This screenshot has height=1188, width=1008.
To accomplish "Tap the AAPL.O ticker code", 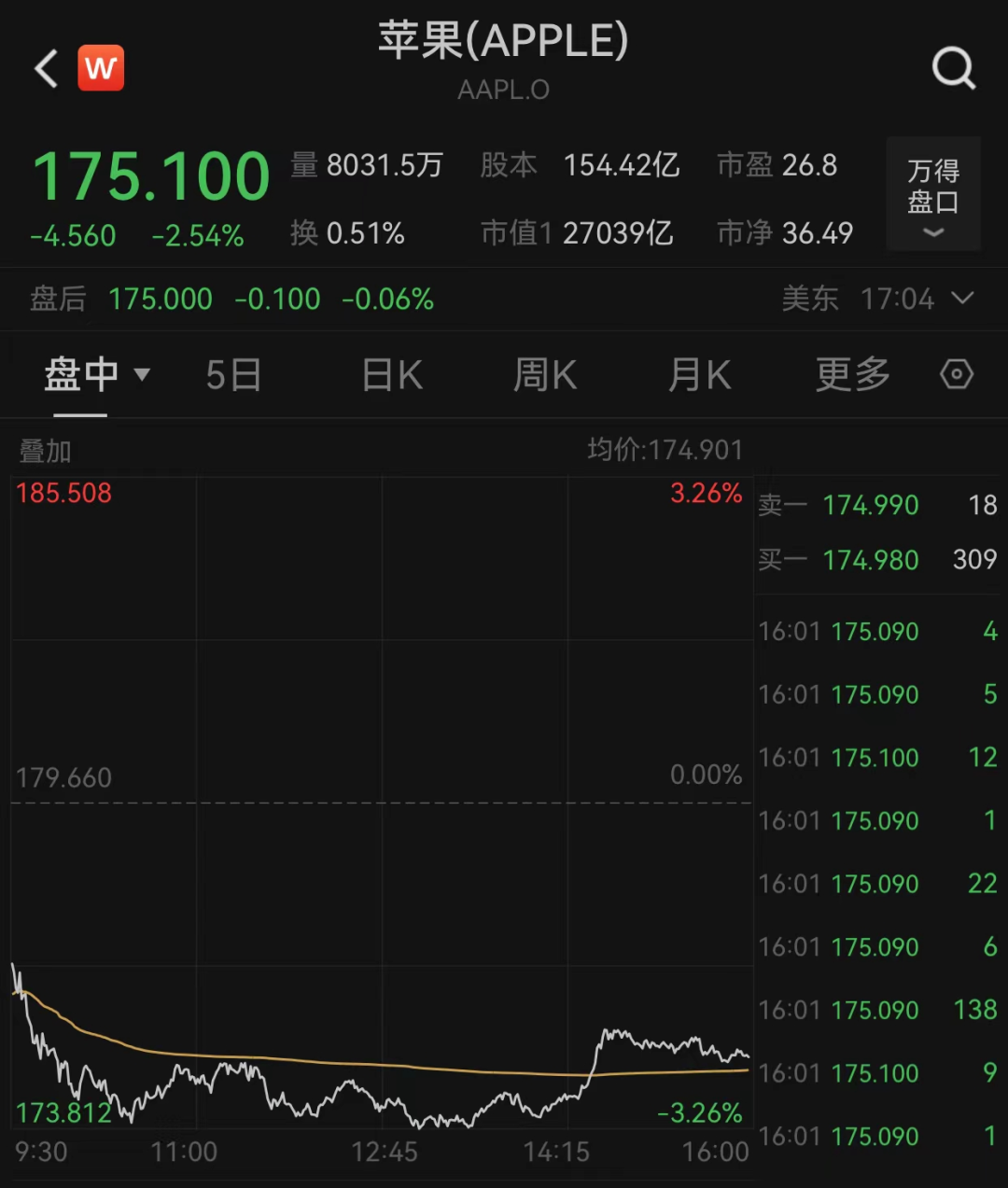I will [504, 90].
